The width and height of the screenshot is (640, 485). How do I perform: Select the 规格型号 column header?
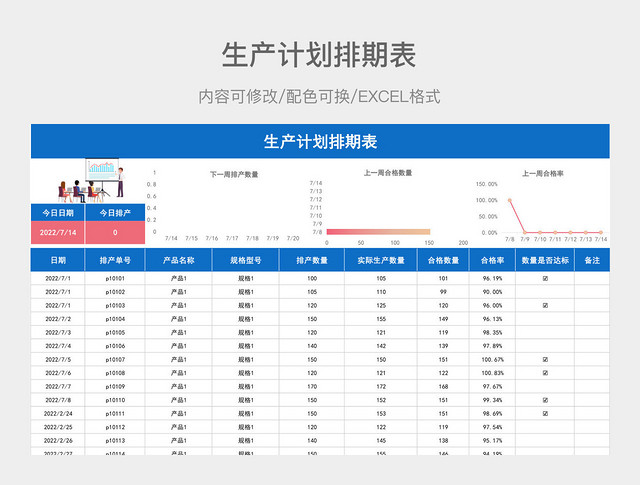point(246,260)
